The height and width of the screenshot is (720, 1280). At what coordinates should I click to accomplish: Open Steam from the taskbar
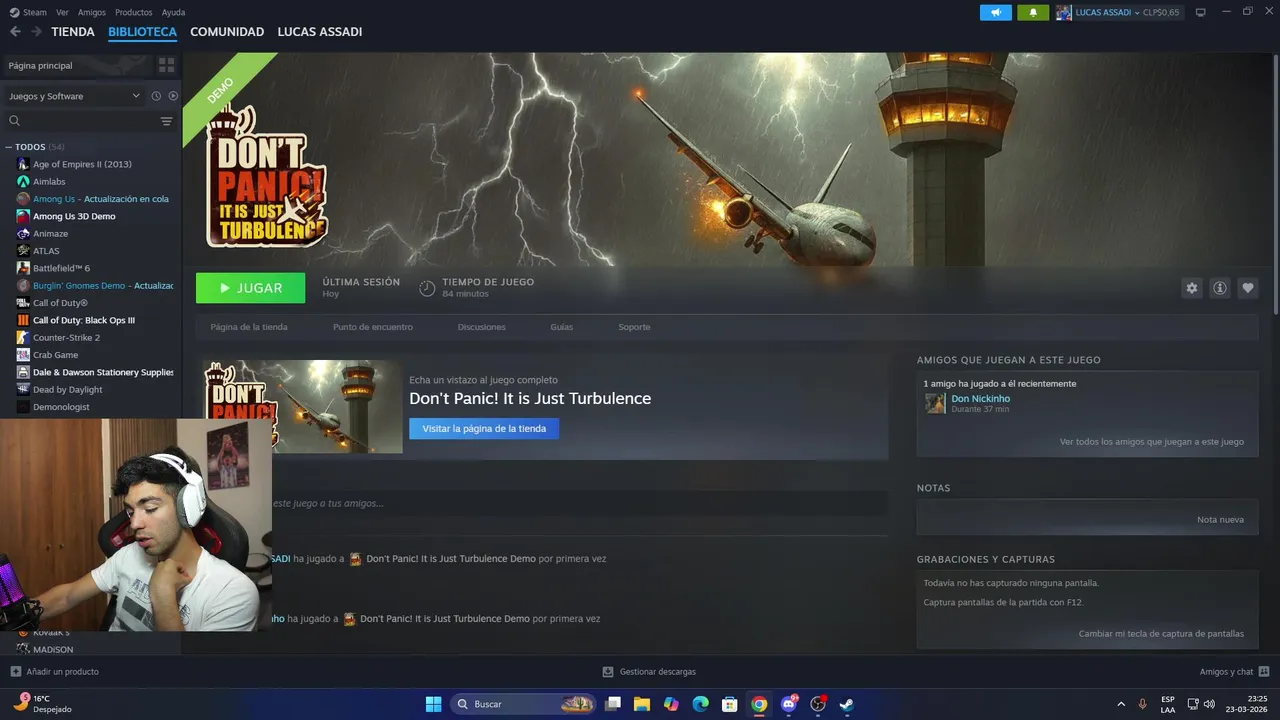point(847,704)
